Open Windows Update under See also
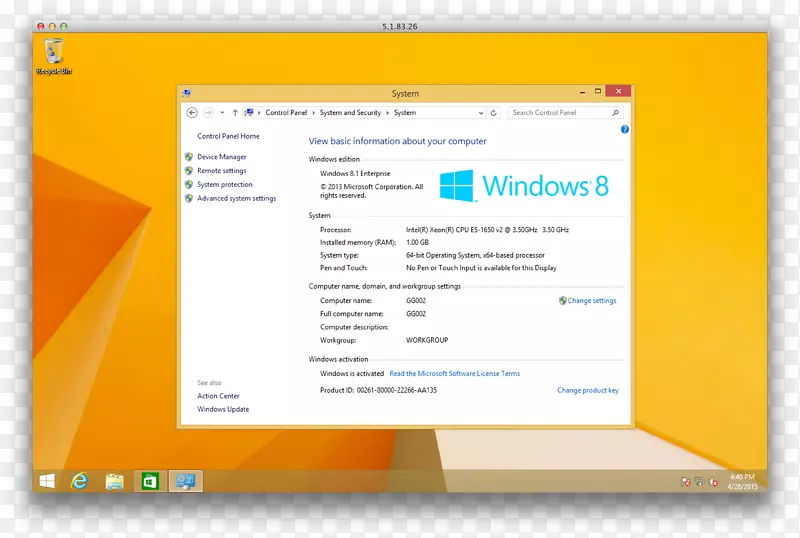The image size is (800, 538). tap(223, 409)
